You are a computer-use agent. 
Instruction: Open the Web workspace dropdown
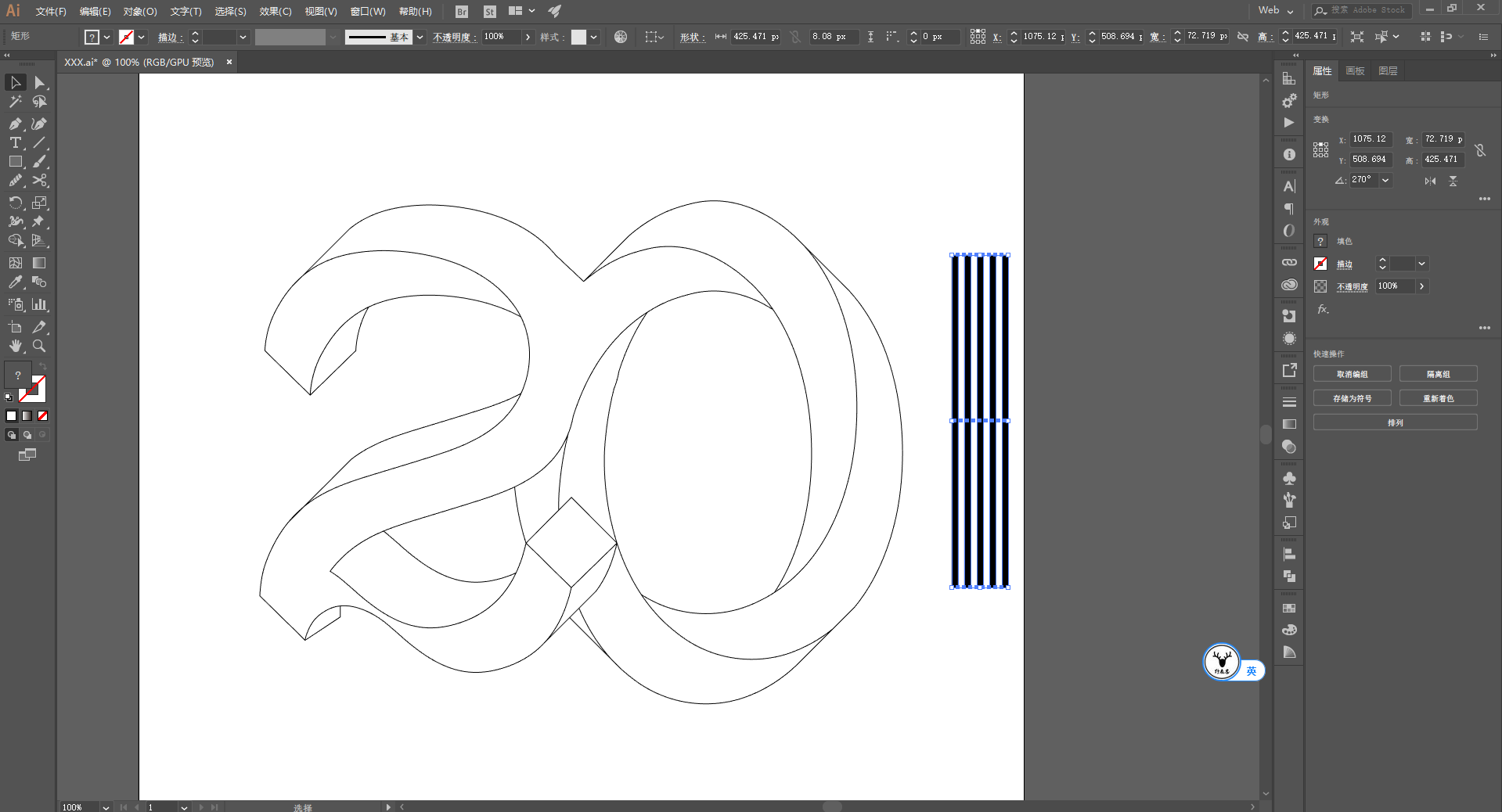[x=1276, y=10]
